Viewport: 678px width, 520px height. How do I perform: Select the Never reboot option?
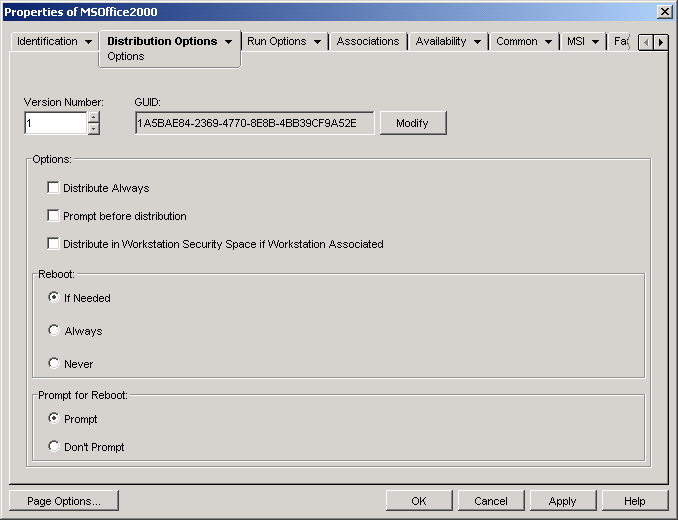54,363
